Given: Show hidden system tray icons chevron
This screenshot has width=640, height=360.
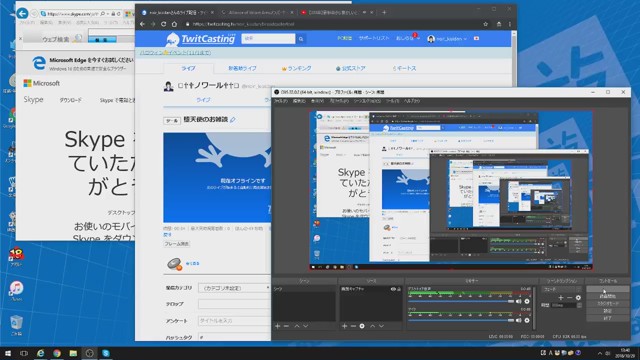Looking at the screenshot, I should pos(600,353).
